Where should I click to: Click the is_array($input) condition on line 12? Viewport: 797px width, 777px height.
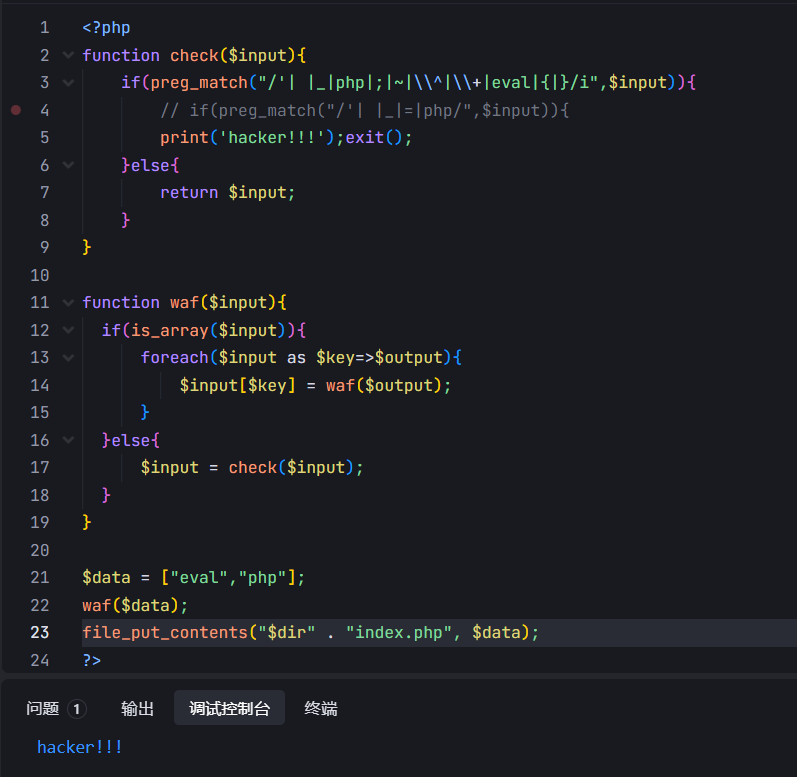pos(208,330)
